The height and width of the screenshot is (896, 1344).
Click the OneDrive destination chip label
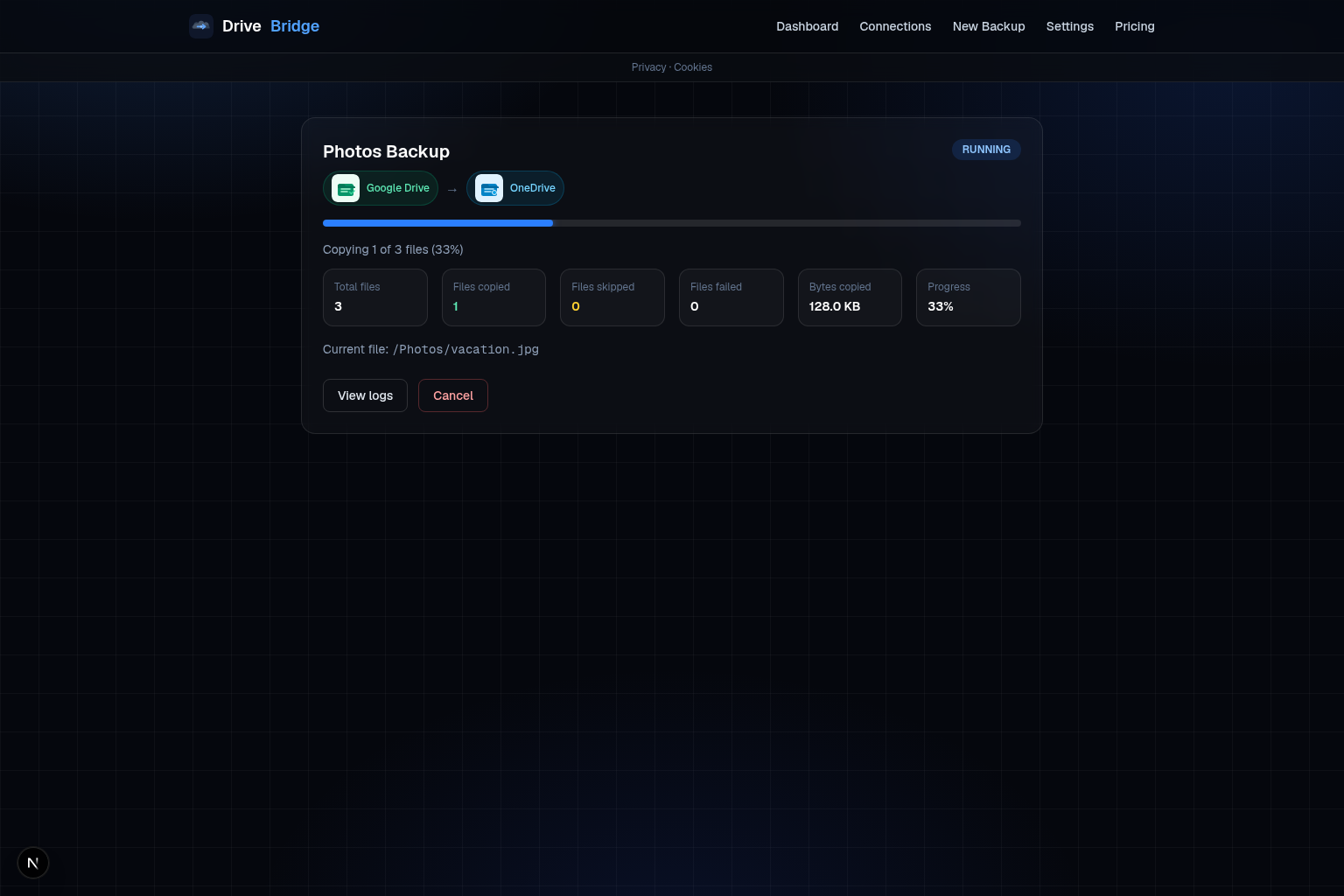(533, 188)
